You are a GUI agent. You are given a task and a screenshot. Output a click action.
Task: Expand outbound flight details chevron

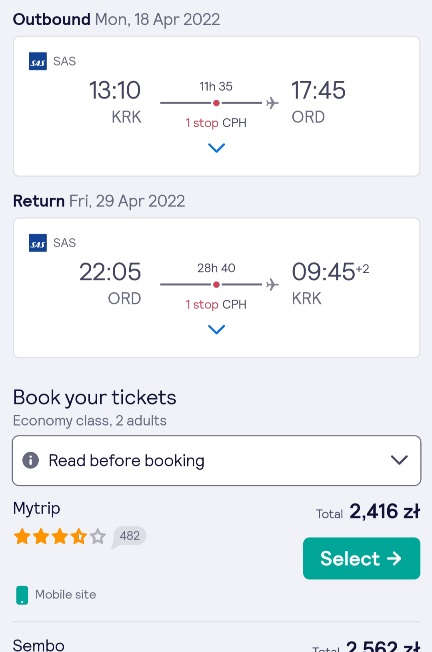coord(216,148)
